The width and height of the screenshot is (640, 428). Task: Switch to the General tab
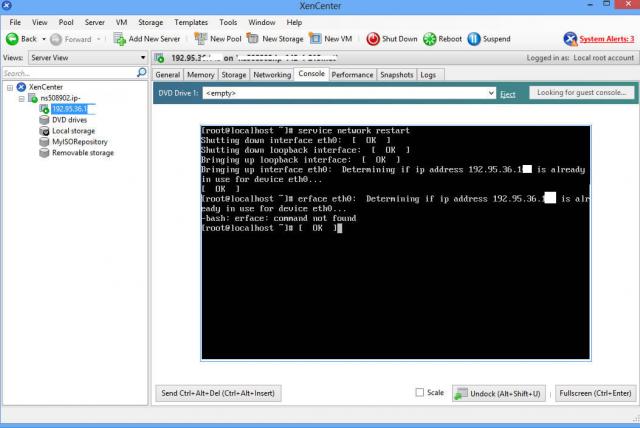click(x=168, y=75)
